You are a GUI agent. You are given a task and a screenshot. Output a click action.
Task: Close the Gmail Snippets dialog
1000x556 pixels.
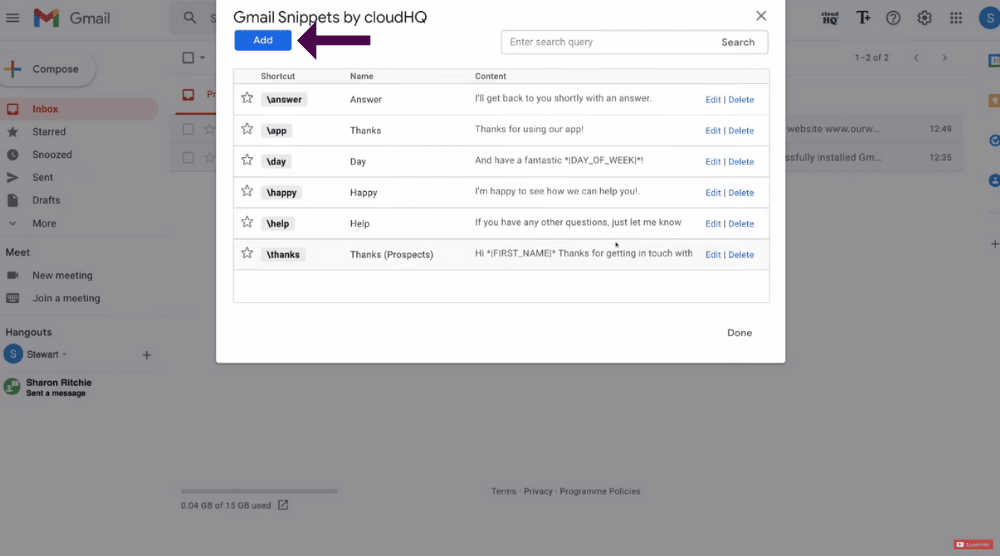pyautogui.click(x=761, y=16)
